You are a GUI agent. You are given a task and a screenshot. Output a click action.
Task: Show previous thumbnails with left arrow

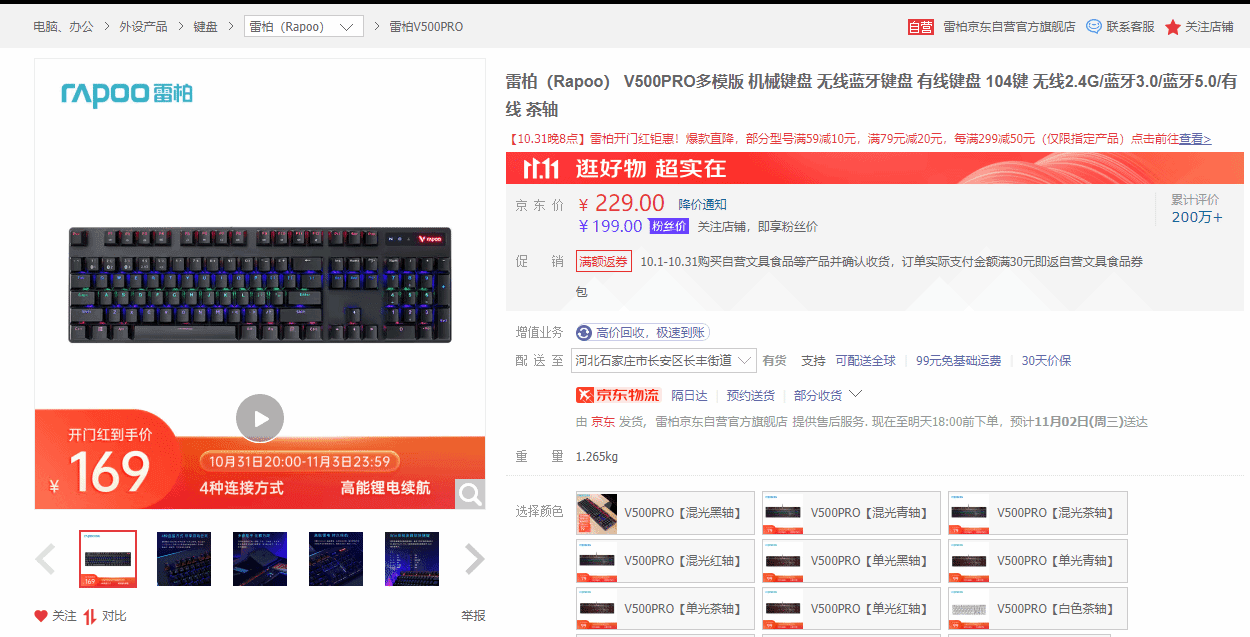(45, 559)
